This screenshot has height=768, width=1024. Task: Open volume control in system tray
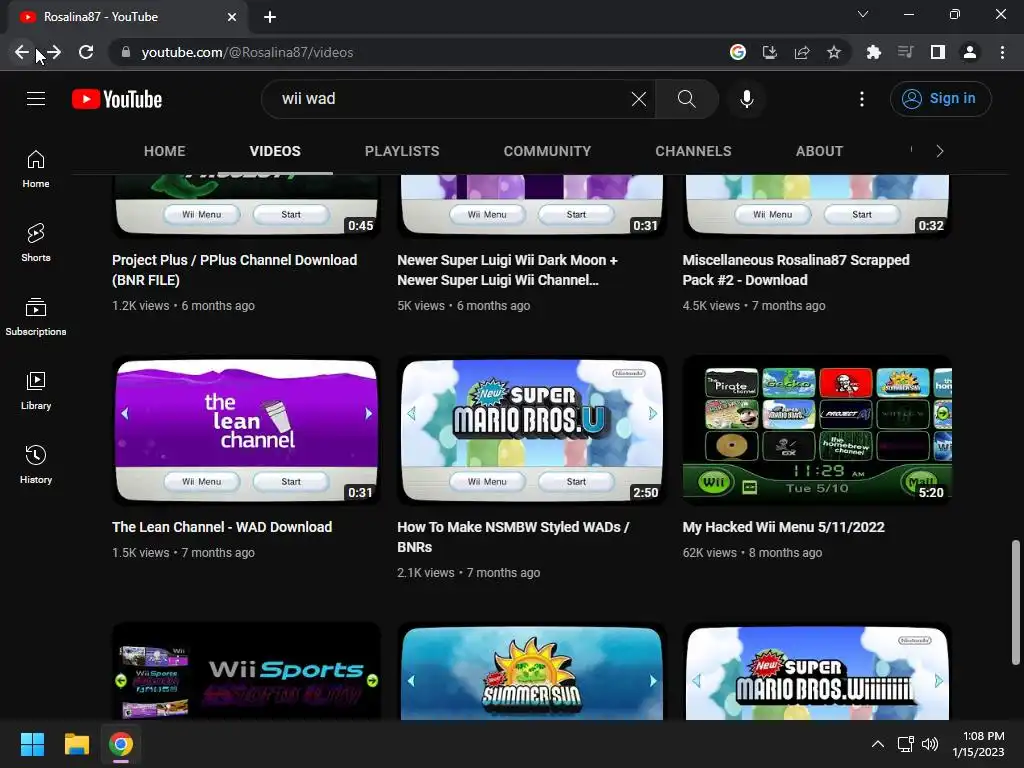(x=929, y=744)
